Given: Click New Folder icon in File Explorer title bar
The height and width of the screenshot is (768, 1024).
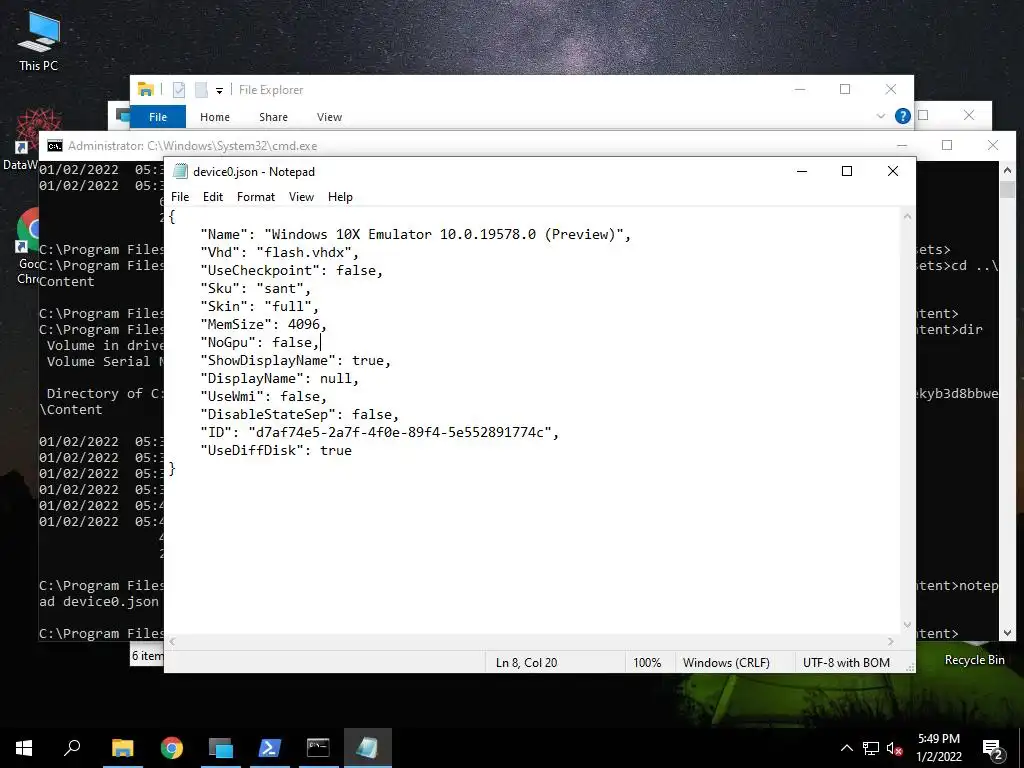Looking at the screenshot, I should 201,90.
